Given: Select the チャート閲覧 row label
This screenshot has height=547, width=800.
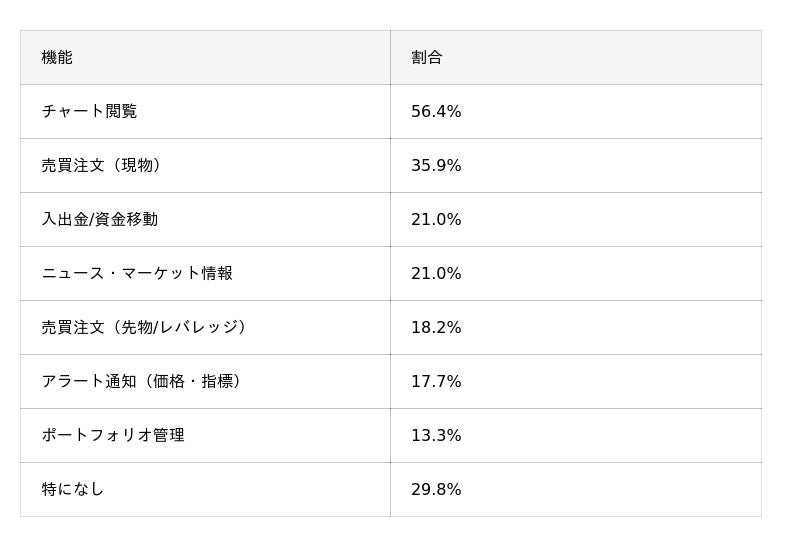Looking at the screenshot, I should tap(89, 112).
